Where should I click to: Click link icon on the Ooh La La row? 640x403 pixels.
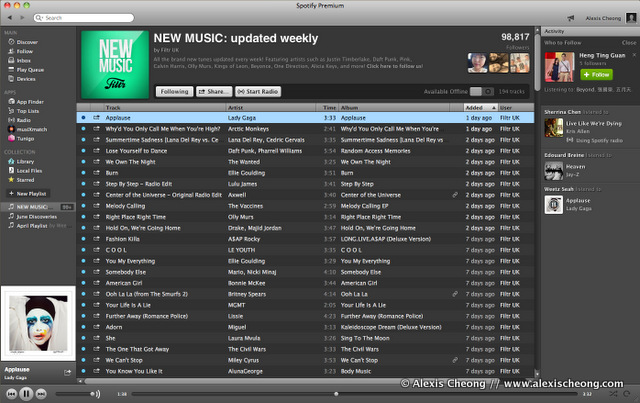click(x=455, y=294)
